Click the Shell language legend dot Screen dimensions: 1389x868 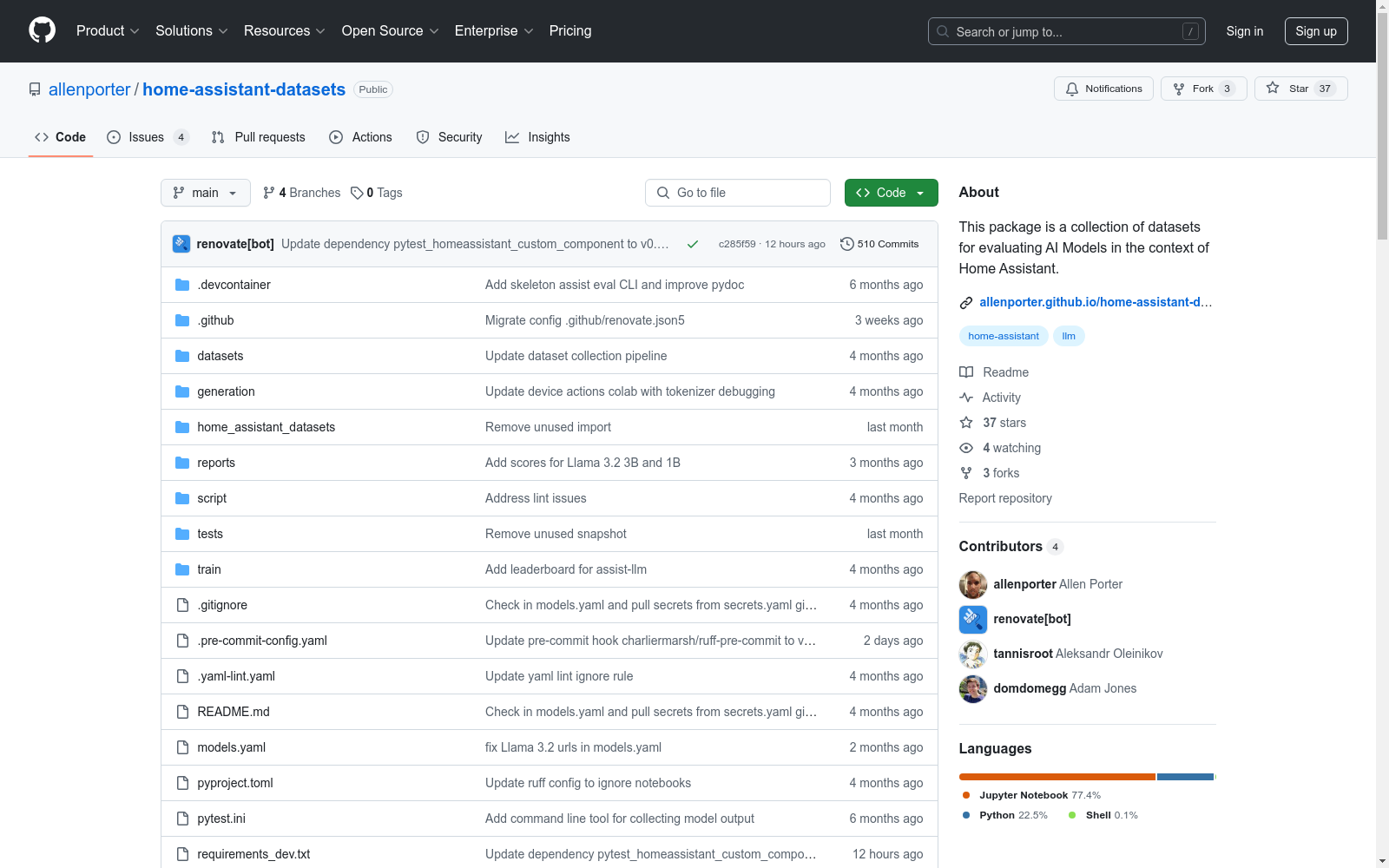coord(1072,815)
